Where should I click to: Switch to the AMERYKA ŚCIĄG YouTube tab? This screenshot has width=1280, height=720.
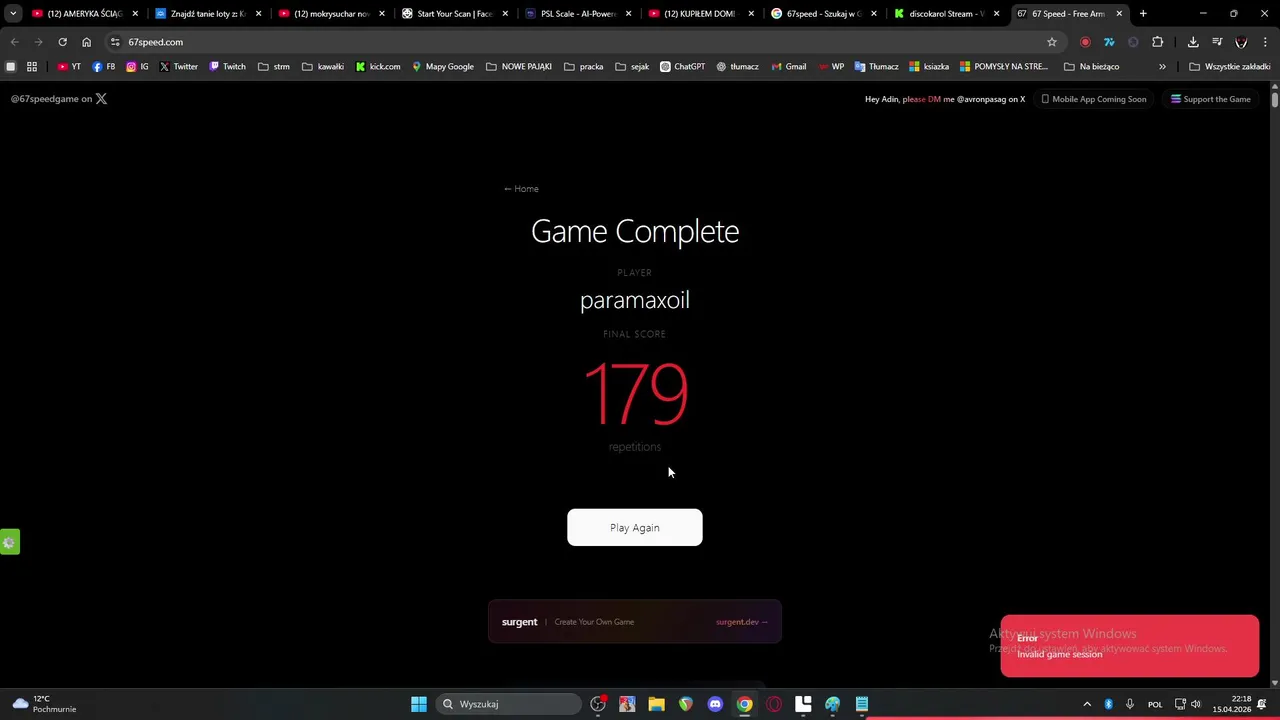pos(85,14)
